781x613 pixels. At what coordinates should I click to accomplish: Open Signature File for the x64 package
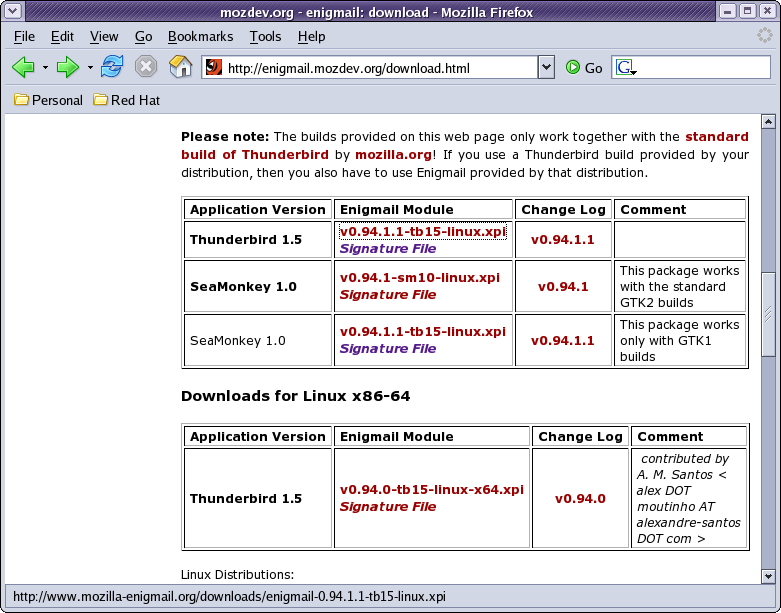[x=388, y=506]
